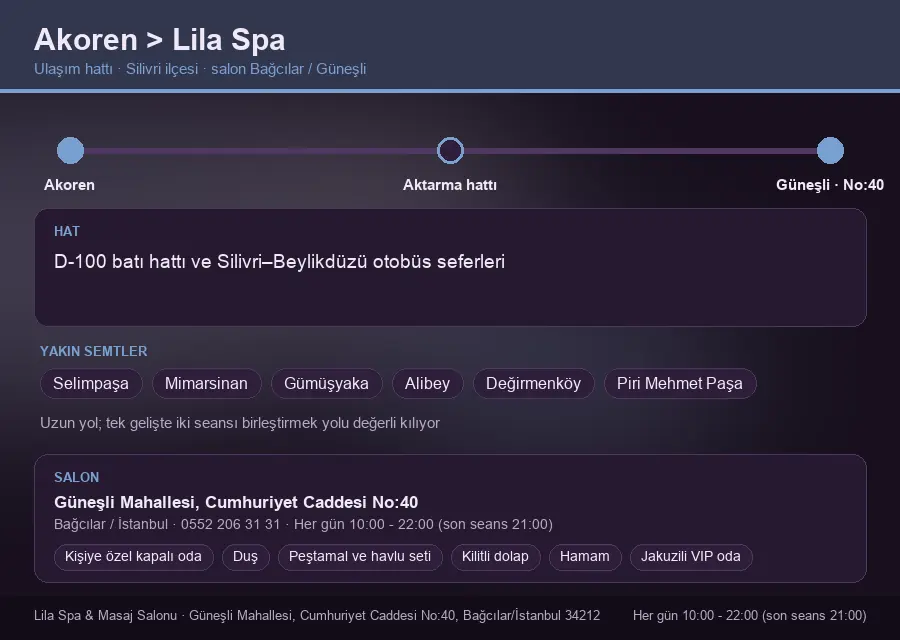
Task: Select the Değirmenköy chip
Action: coord(533,383)
